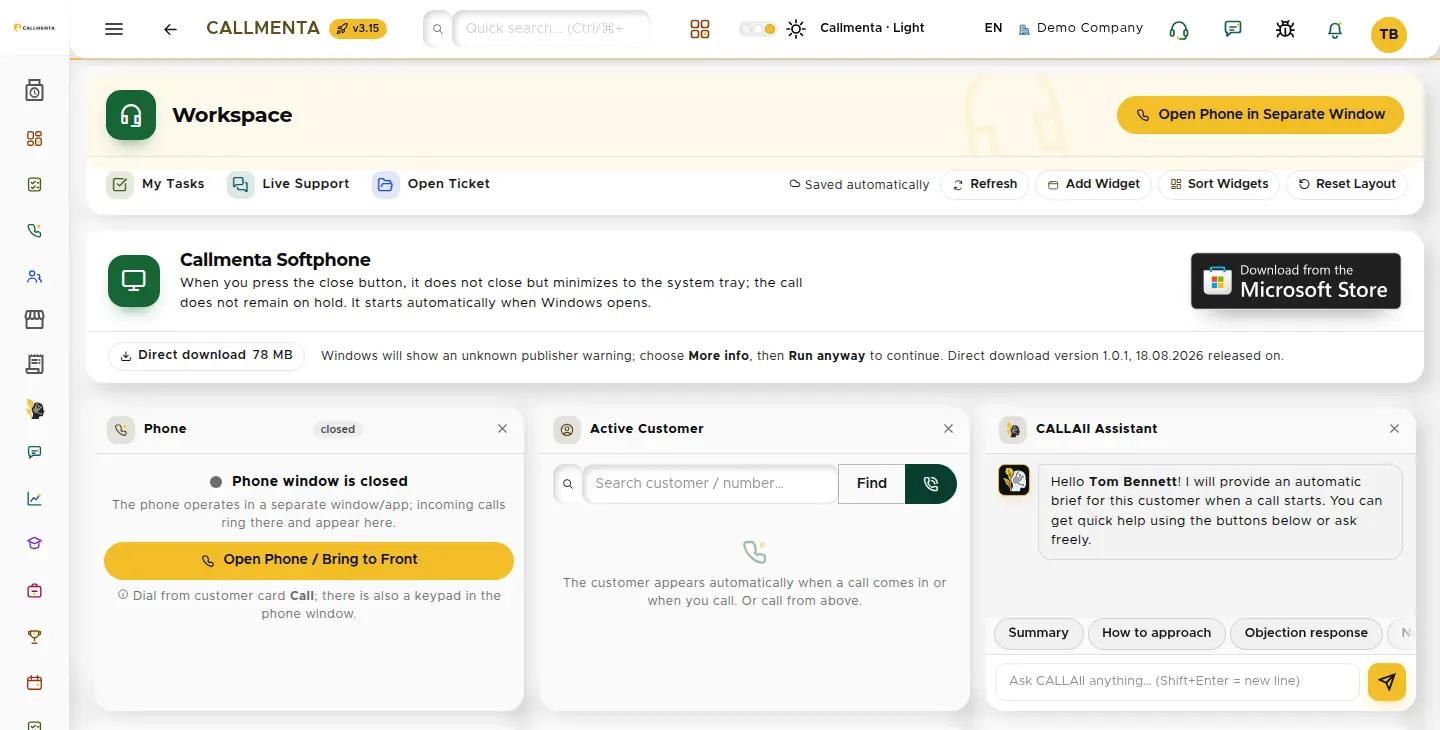The width and height of the screenshot is (1440, 730).
Task: Open the TB user avatar menu
Action: [1389, 34]
